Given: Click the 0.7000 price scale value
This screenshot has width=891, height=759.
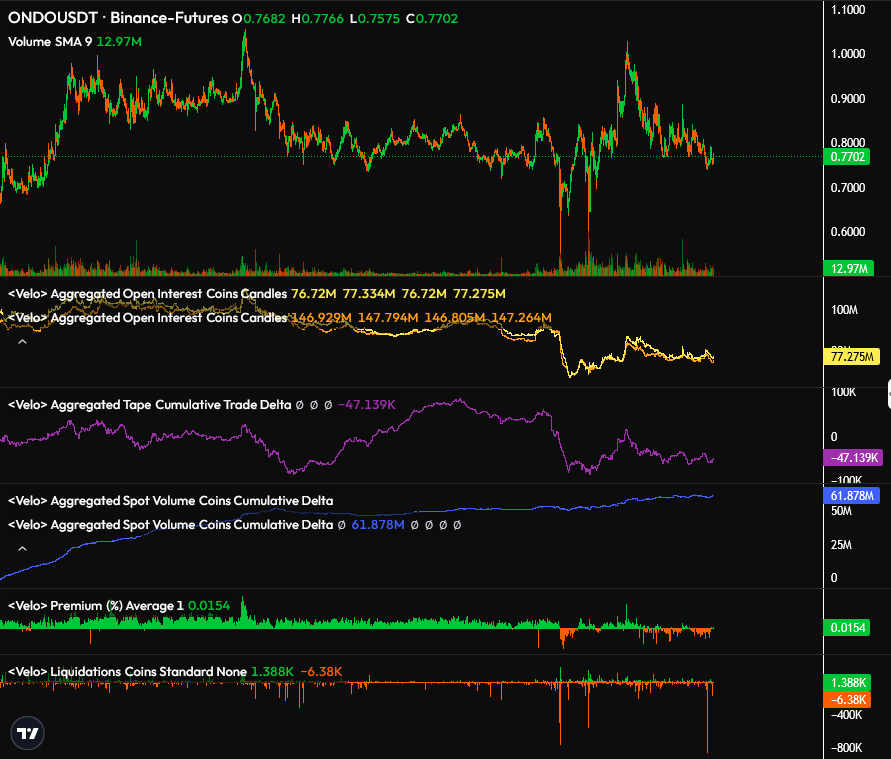Looking at the screenshot, I should (848, 188).
